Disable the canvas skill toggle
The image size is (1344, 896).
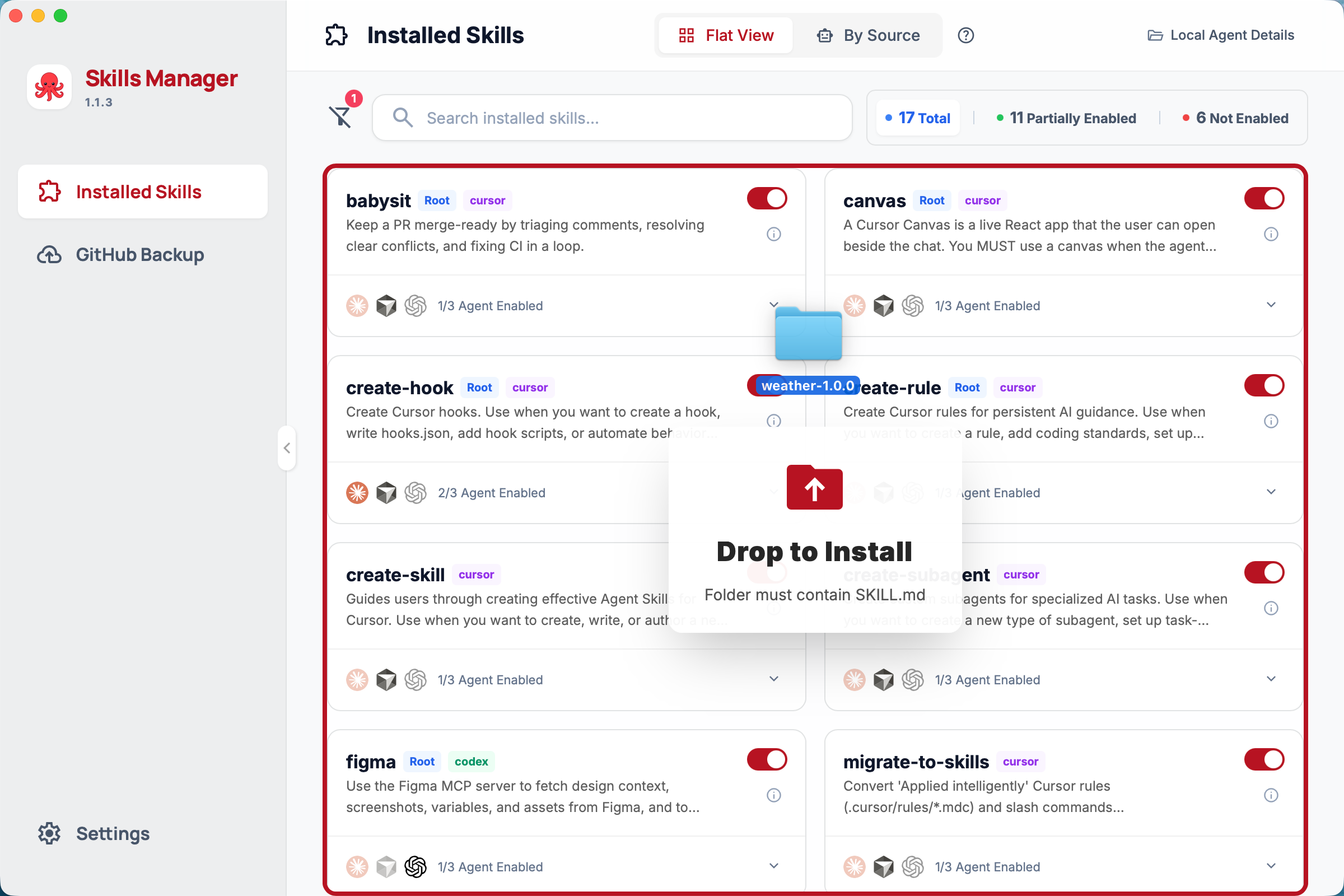pyautogui.click(x=1263, y=199)
